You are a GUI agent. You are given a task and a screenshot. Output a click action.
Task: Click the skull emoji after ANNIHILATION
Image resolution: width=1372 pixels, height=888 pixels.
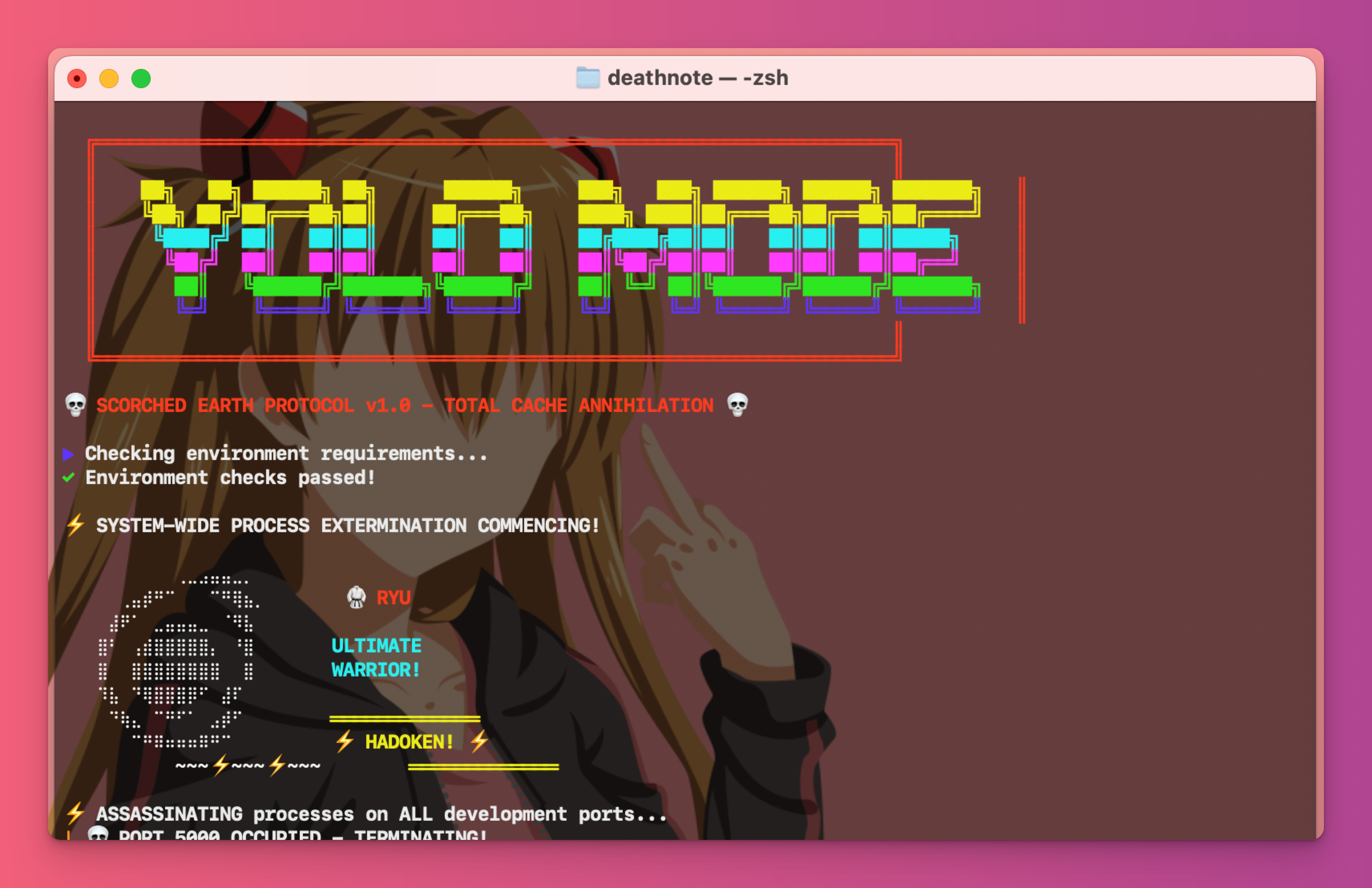(737, 405)
